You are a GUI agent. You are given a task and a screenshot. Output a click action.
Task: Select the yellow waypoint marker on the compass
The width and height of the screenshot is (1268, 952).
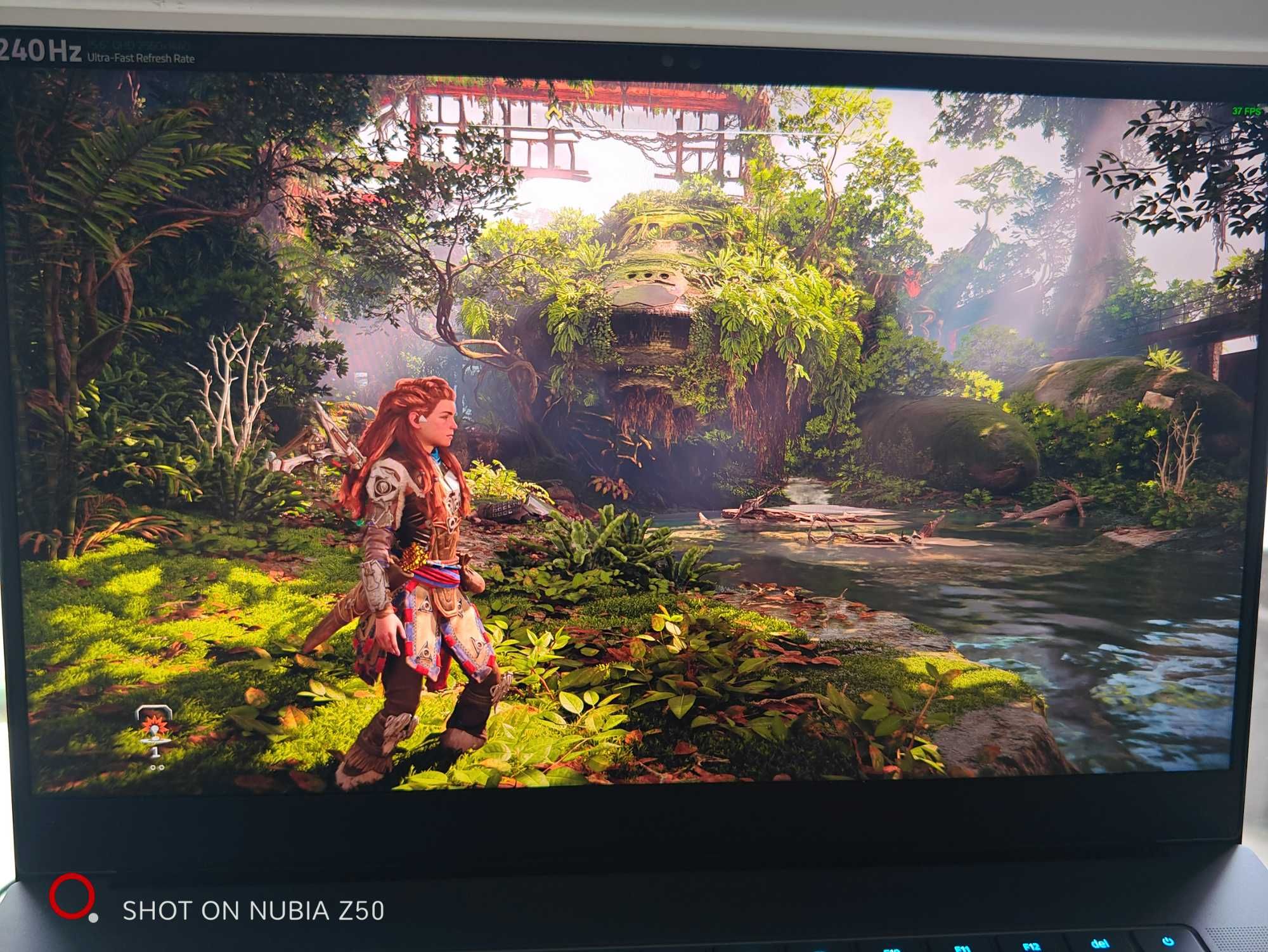[553, 113]
